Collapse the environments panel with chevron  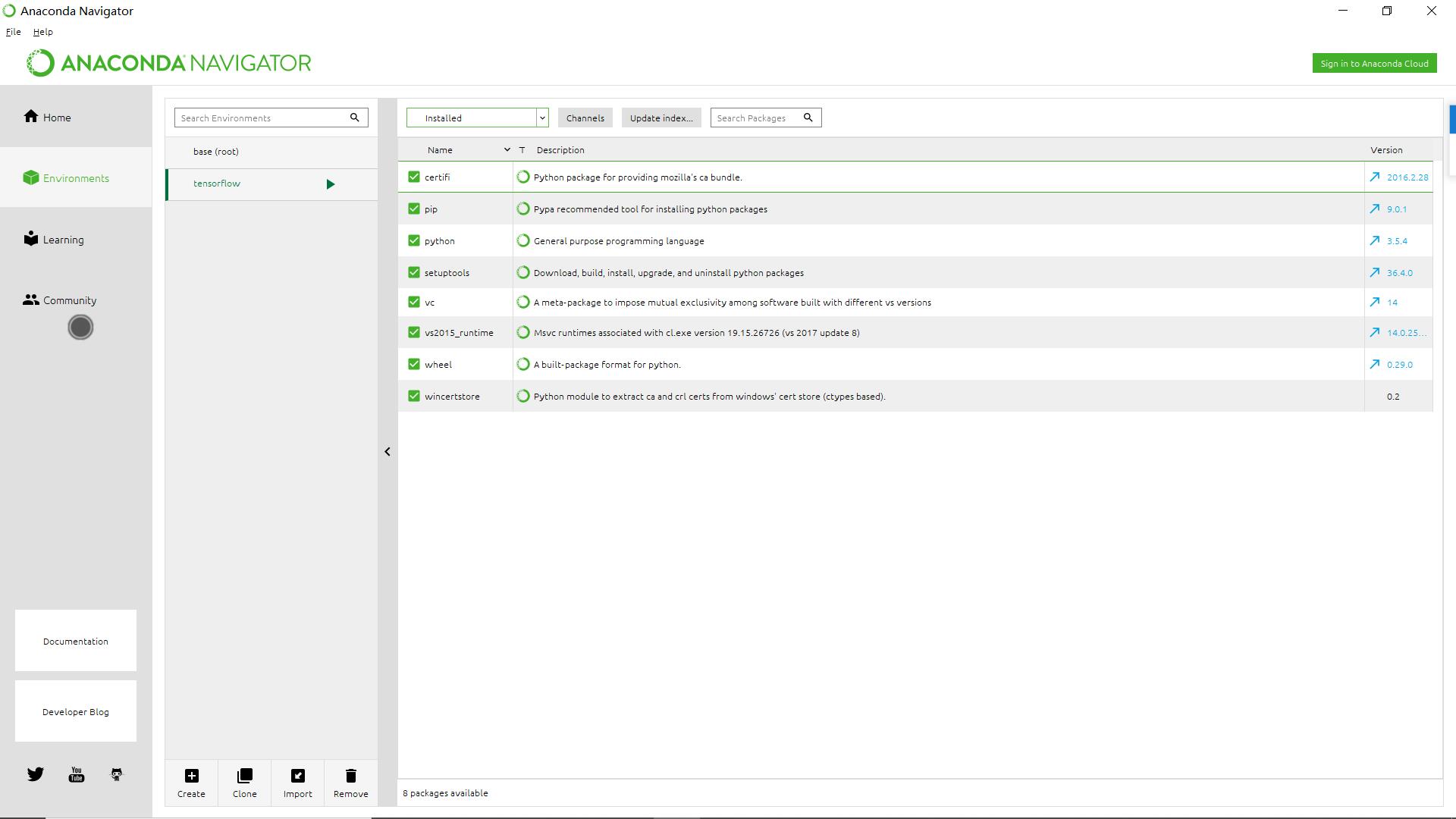point(388,452)
